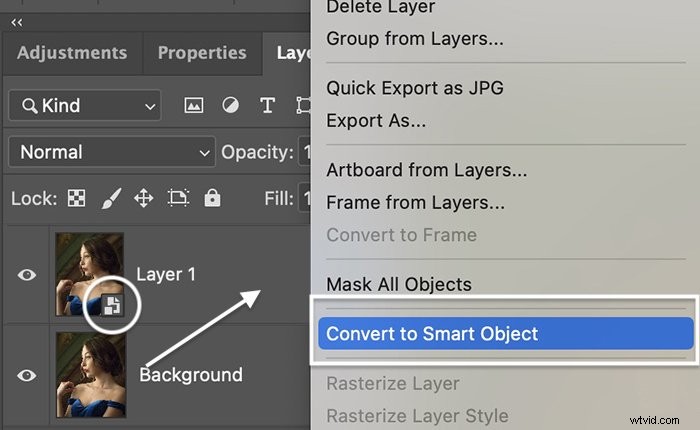Select the Layer 1 name
Image resolution: width=700 pixels, height=430 pixels.
coord(166,274)
